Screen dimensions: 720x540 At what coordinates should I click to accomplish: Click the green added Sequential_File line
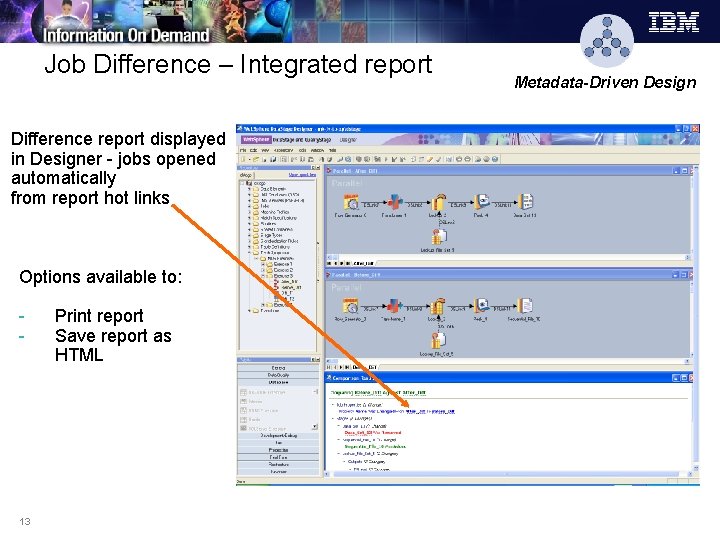pyautogui.click(x=375, y=446)
